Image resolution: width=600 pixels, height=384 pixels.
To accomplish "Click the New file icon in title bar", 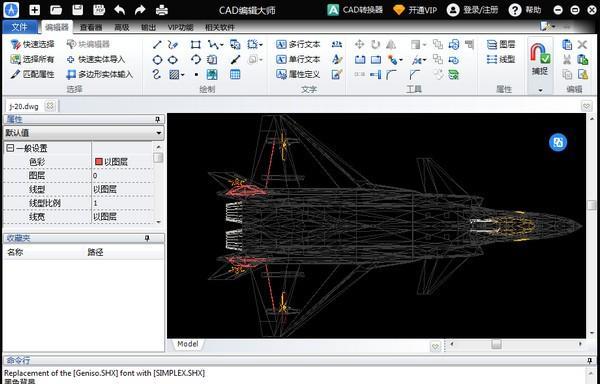I will tap(34, 10).
